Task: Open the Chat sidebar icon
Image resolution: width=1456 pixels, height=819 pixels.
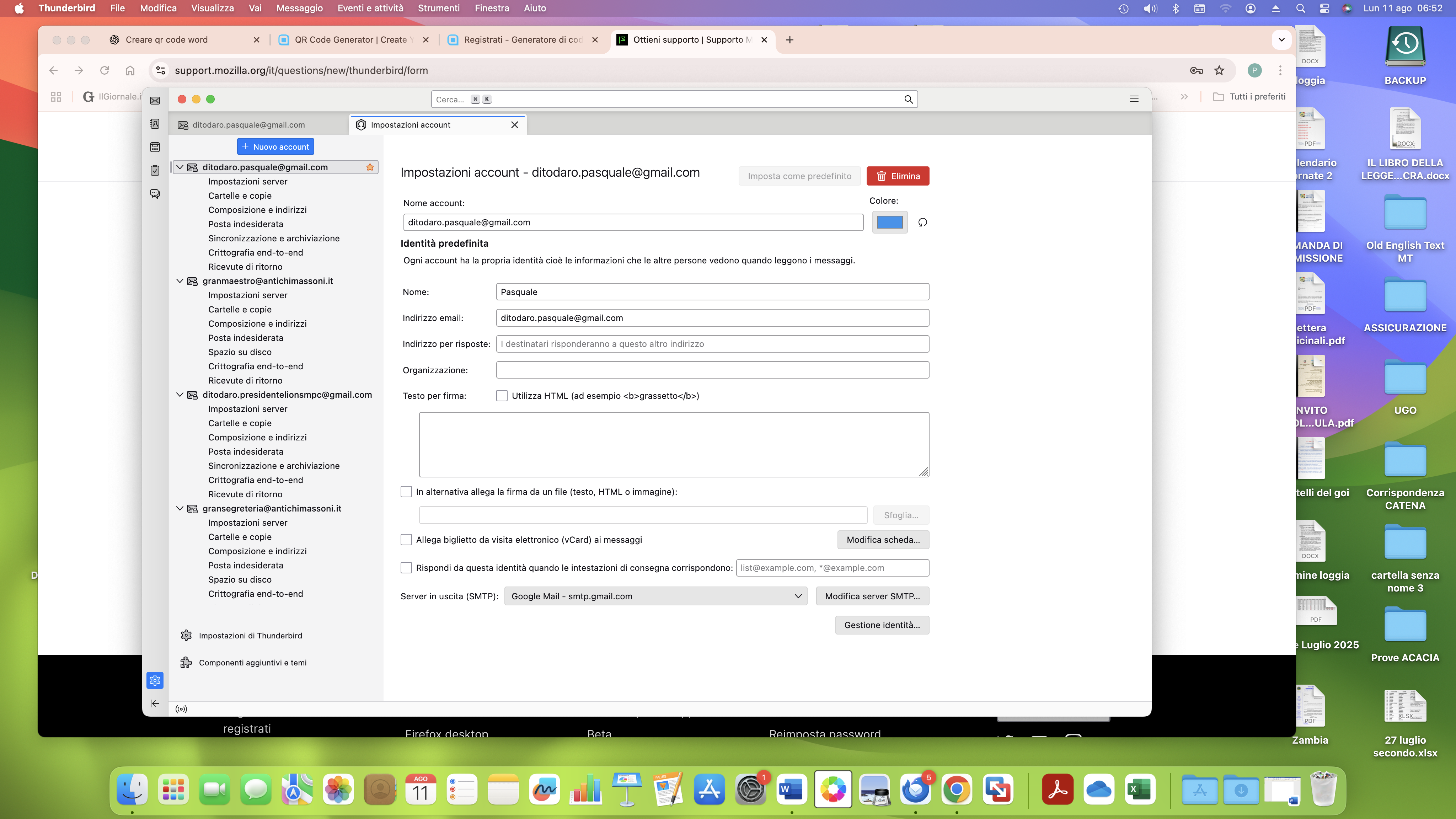Action: click(155, 194)
